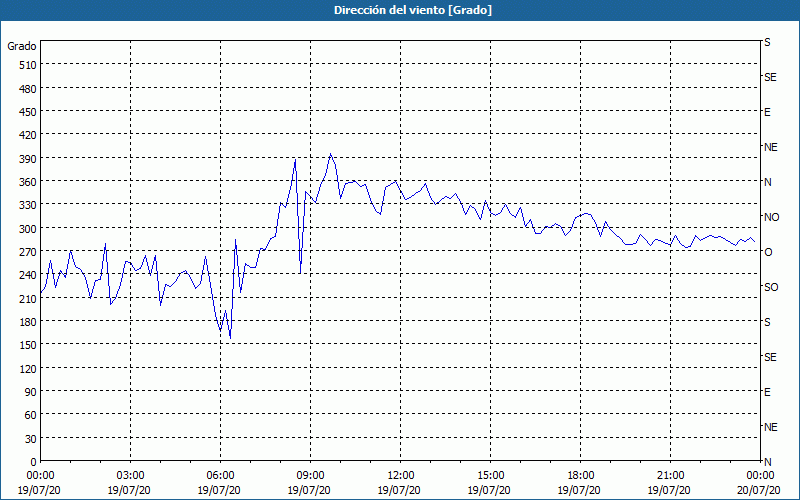Select the 30 degree axis label

[x=30, y=439]
